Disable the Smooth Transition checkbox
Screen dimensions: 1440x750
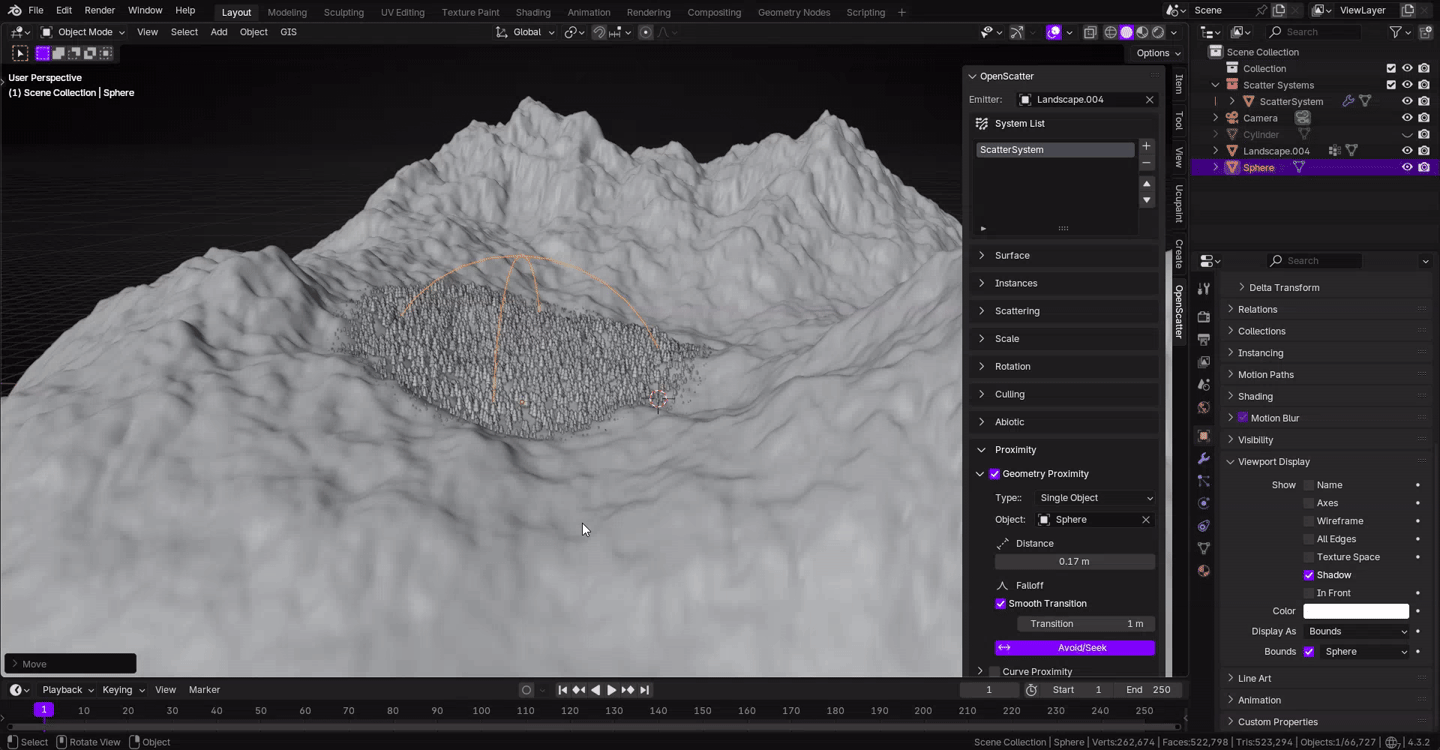pos(1001,604)
